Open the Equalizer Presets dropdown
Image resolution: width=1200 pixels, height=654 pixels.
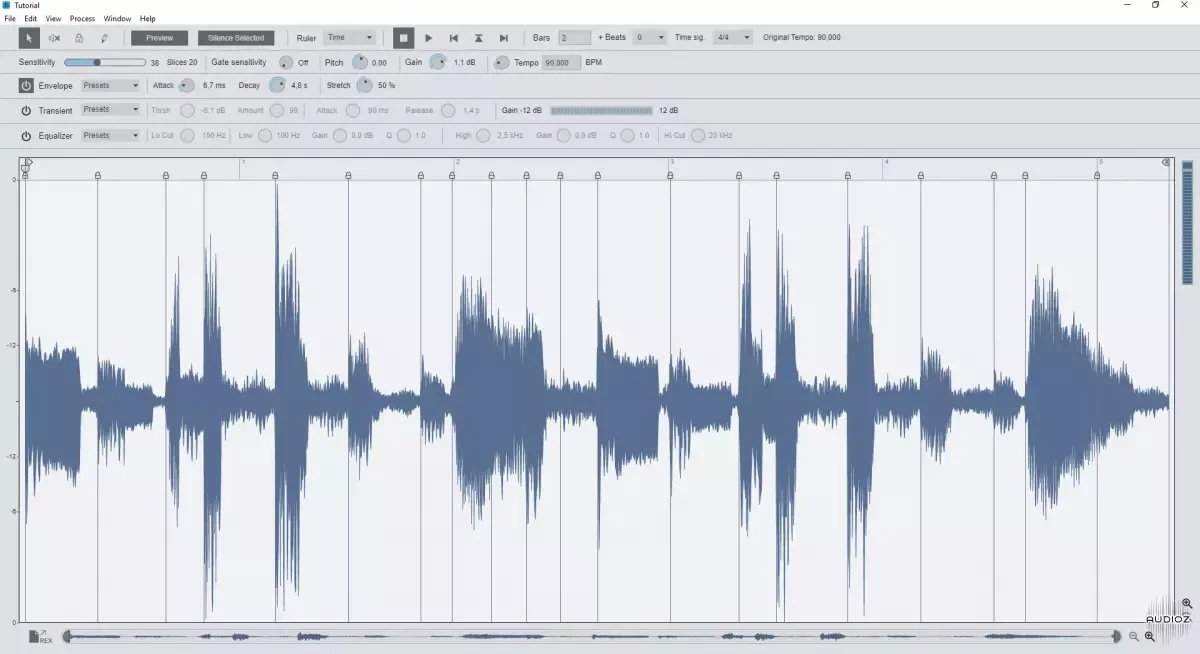pyautogui.click(x=110, y=135)
